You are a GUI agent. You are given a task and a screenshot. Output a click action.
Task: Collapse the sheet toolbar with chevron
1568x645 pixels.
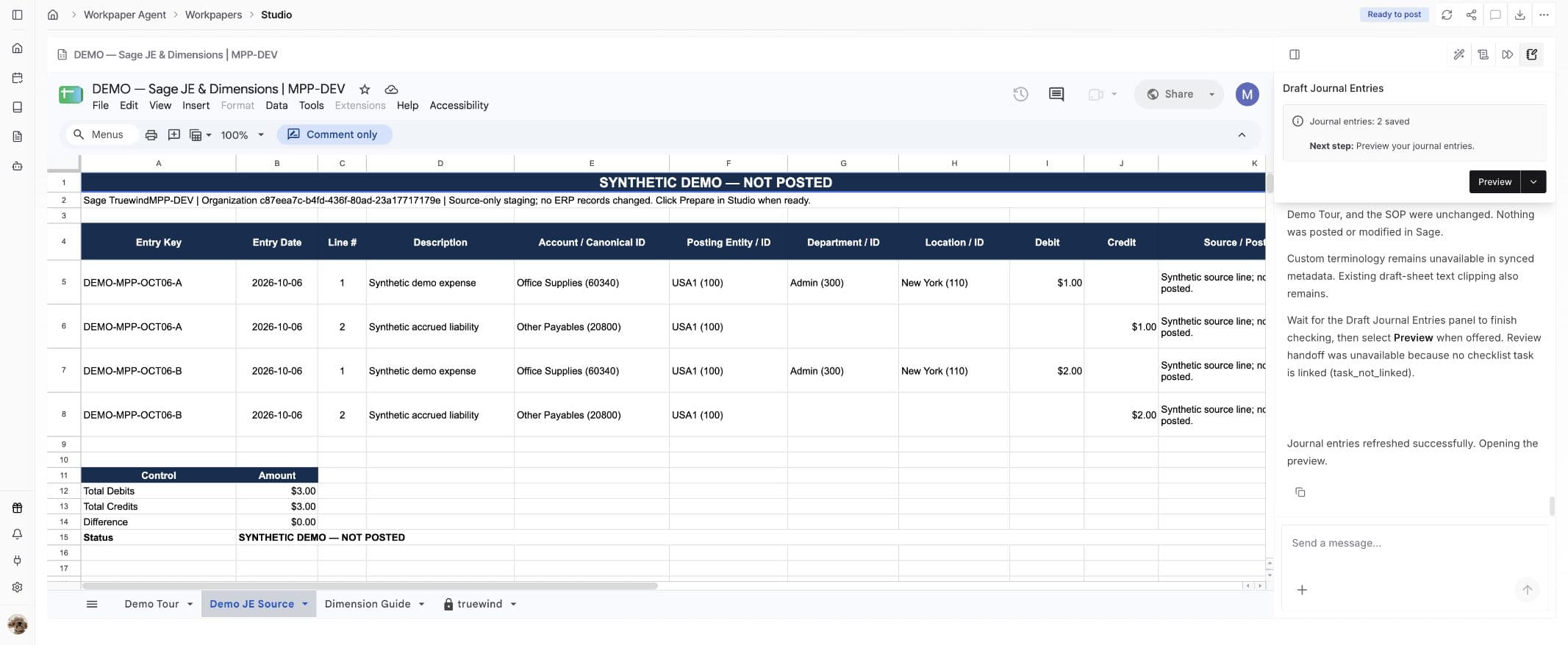coord(1242,134)
